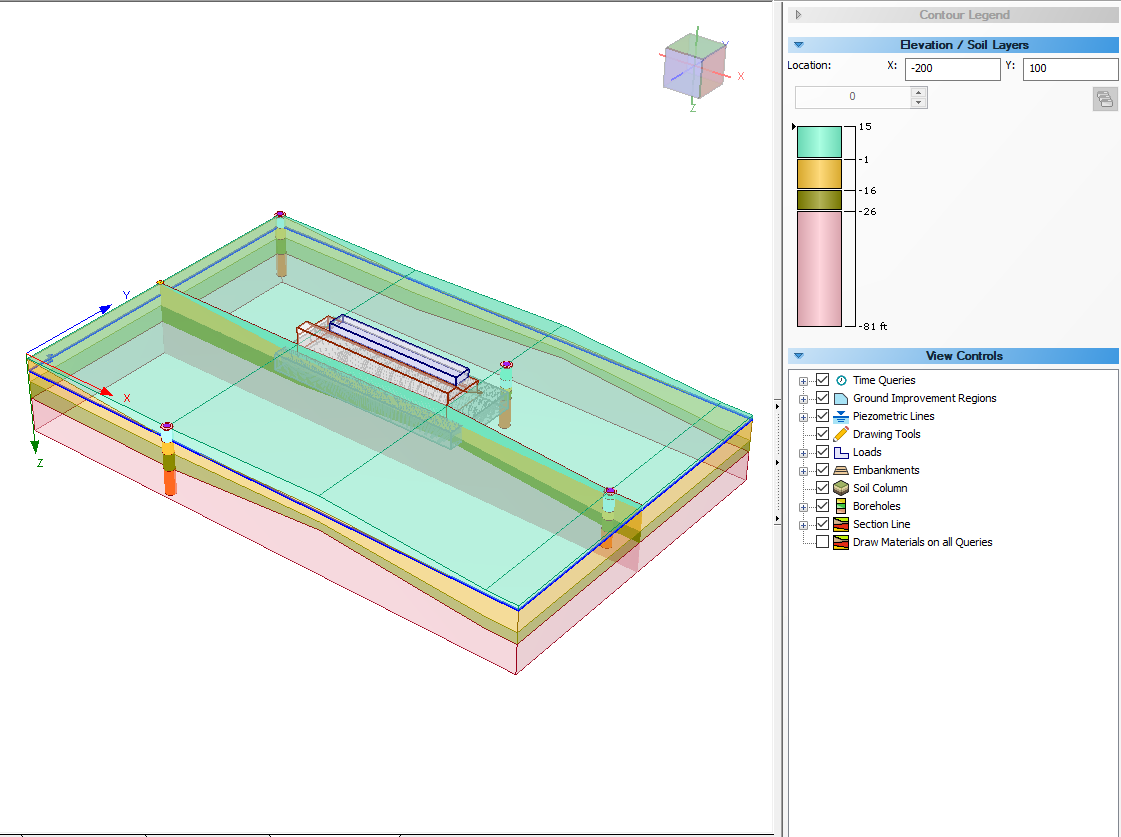Image resolution: width=1121 pixels, height=837 pixels.
Task: Collapse the Elevation / Soil Layers panel
Action: click(798, 45)
